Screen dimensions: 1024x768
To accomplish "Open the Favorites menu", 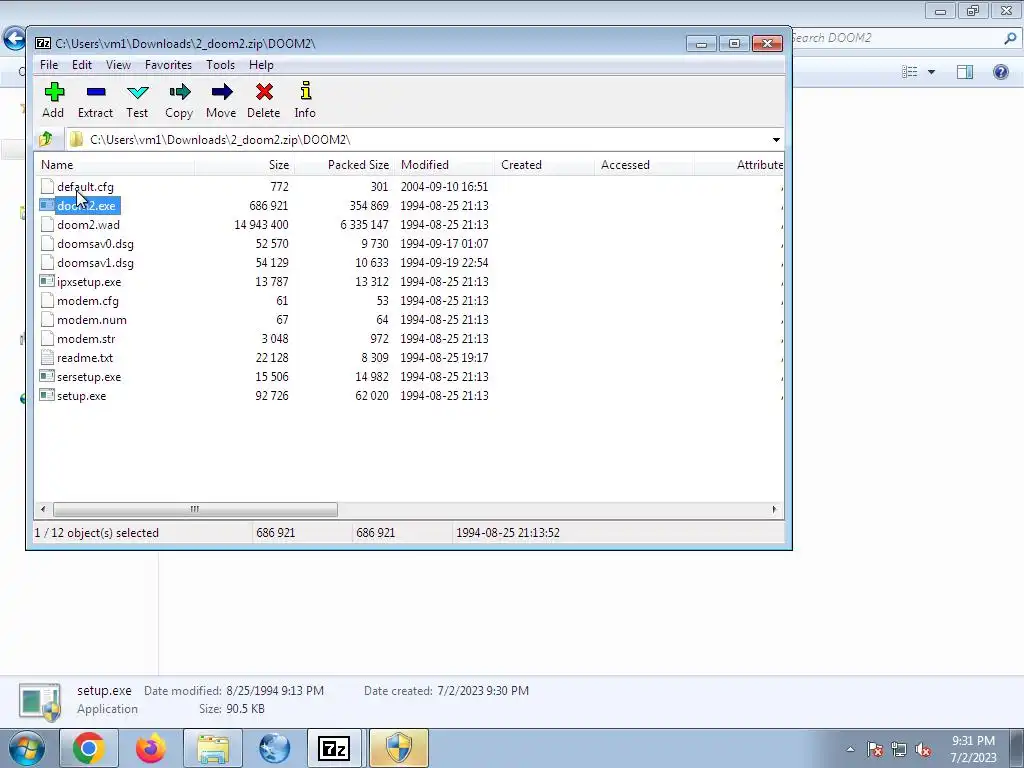I will (168, 65).
